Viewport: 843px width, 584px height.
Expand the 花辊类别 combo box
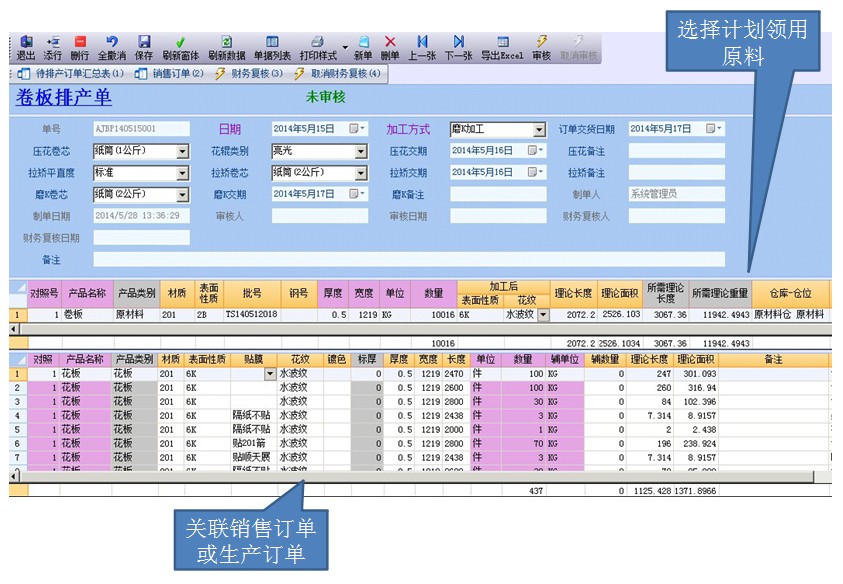[361, 152]
